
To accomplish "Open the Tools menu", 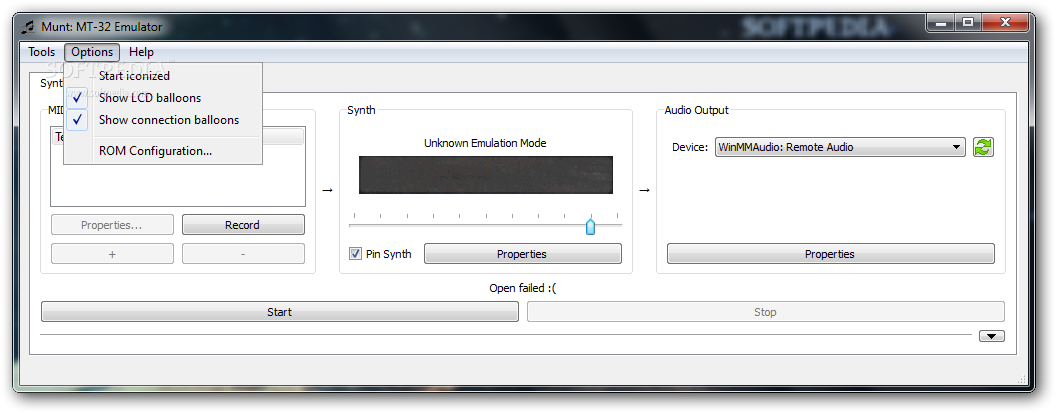I will pos(42,52).
